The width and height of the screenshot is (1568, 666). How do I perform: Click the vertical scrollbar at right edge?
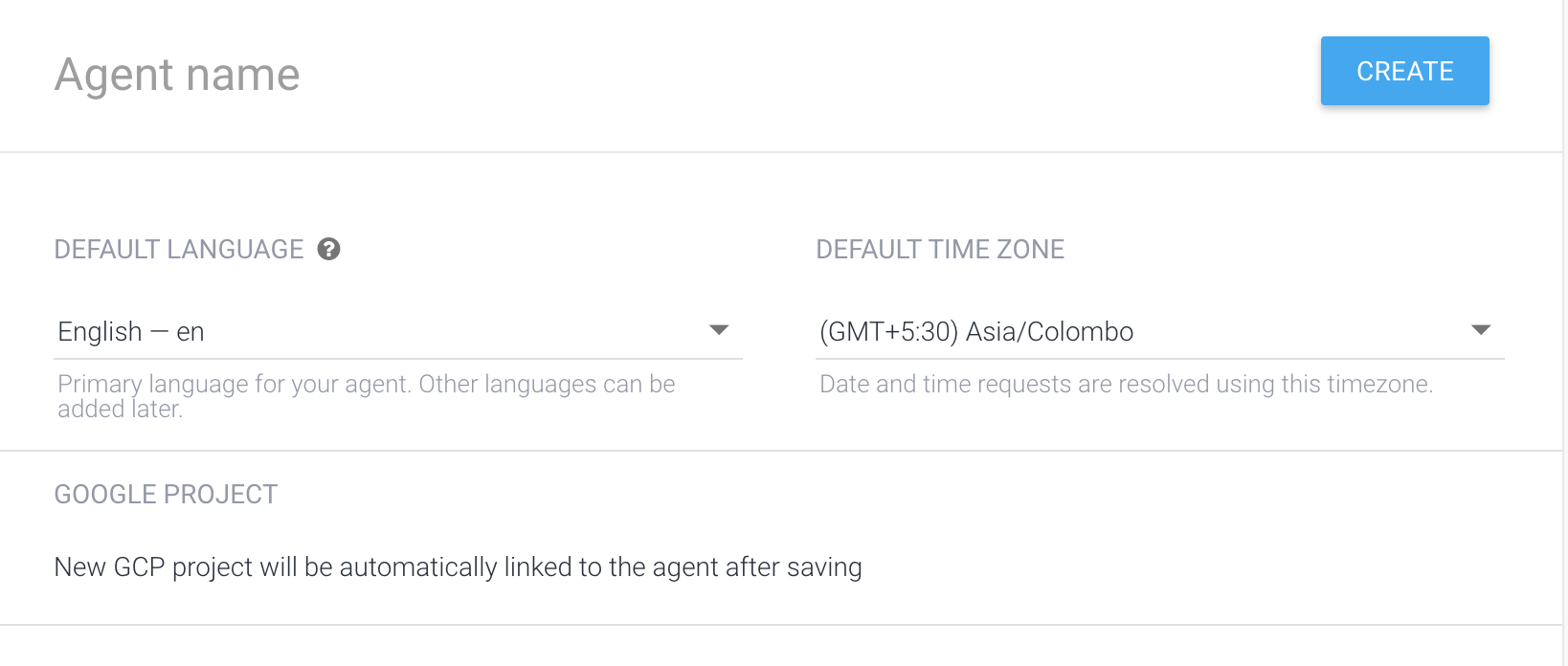pyautogui.click(x=1564, y=333)
